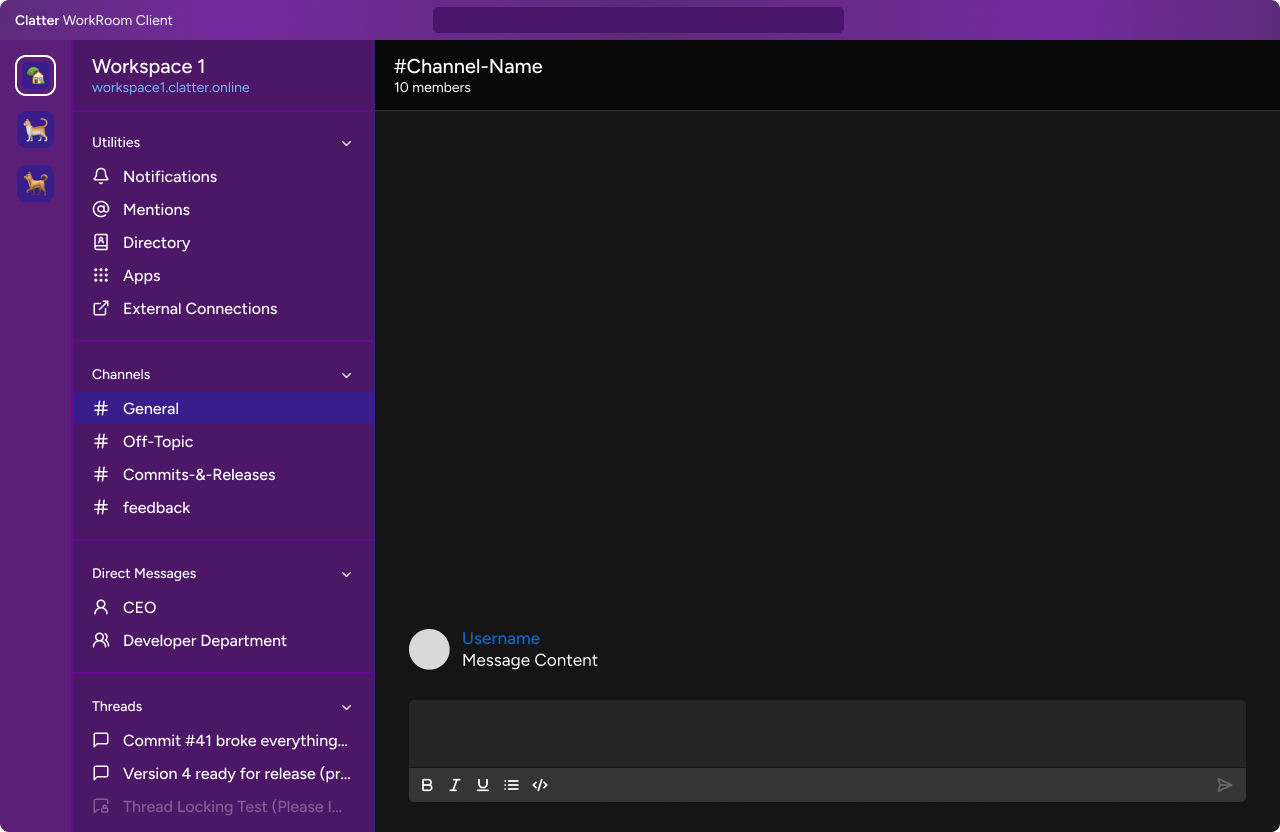The width and height of the screenshot is (1280, 832).
Task: Collapse the Direct Messages section
Action: pyautogui.click(x=346, y=574)
